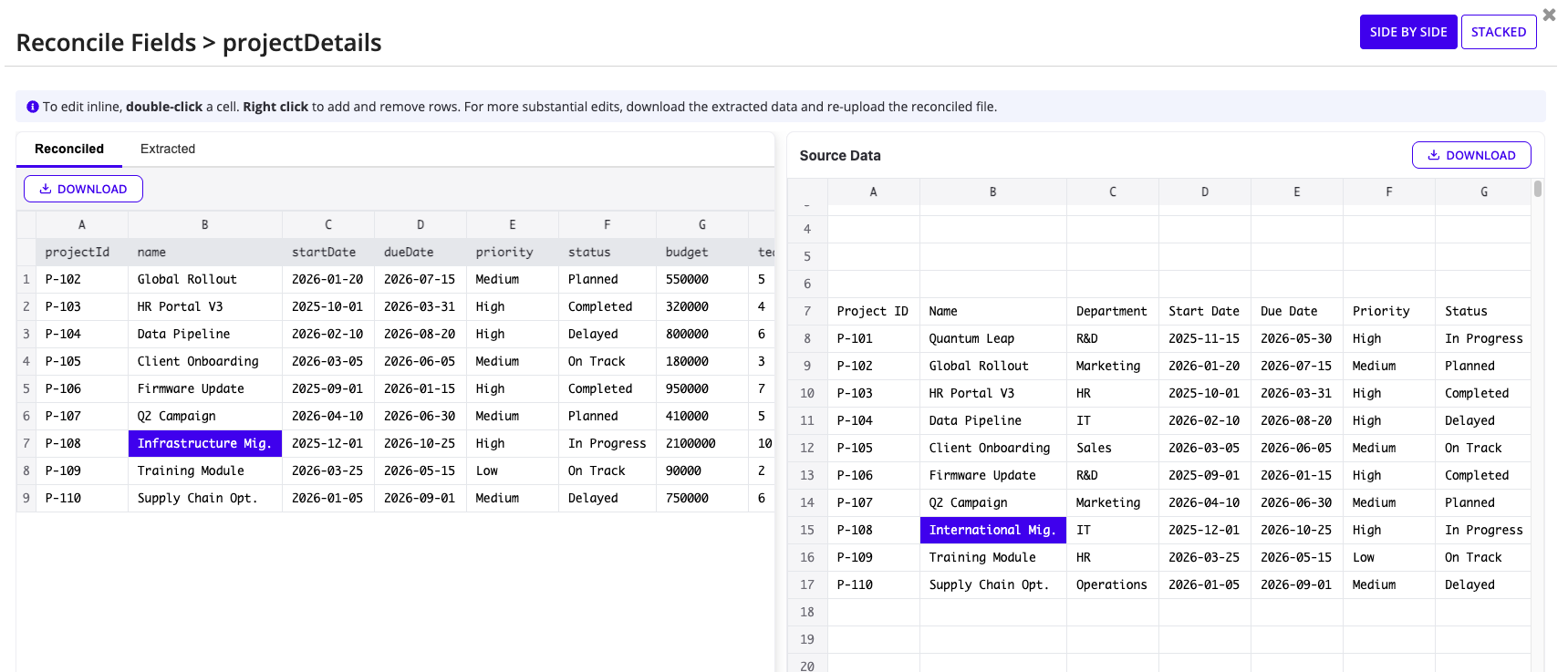Select reconciled cell 'Firmware Update'

205,388
